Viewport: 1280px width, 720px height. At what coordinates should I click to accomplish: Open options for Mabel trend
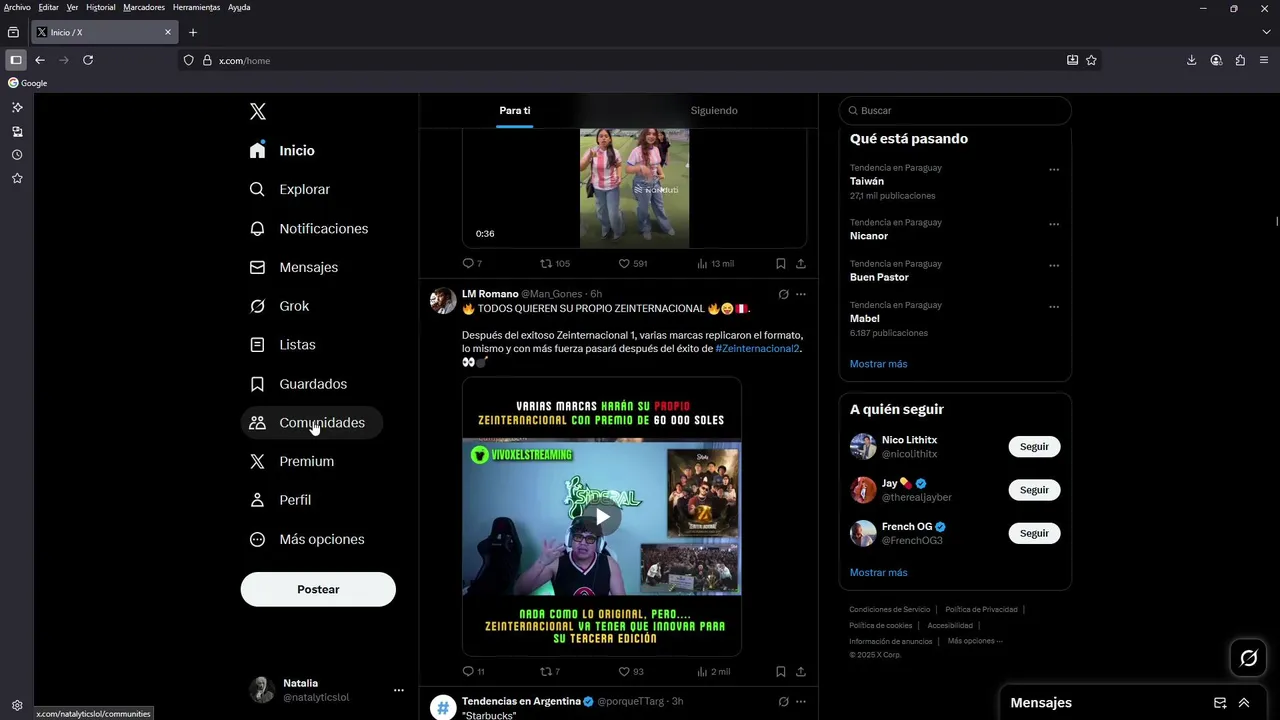tap(1054, 306)
